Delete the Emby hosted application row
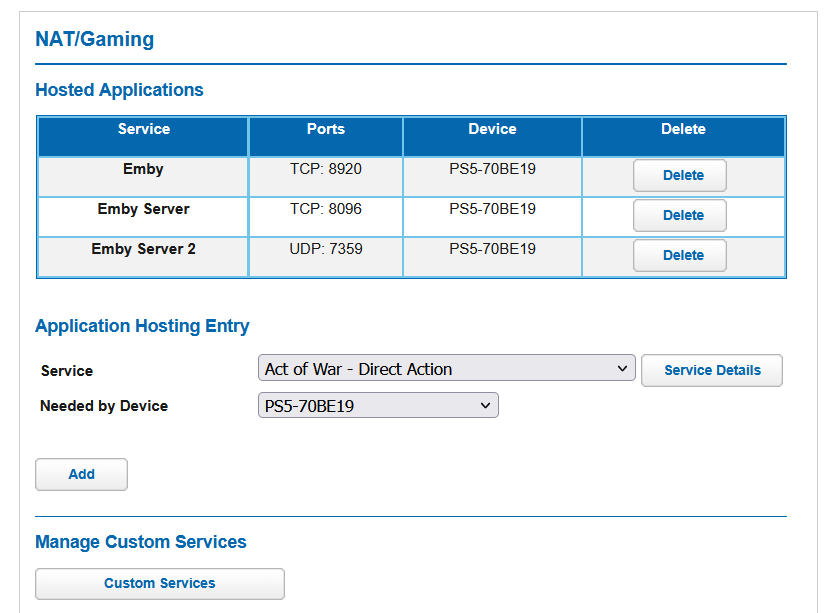Image resolution: width=826 pixels, height=613 pixels. (x=679, y=175)
